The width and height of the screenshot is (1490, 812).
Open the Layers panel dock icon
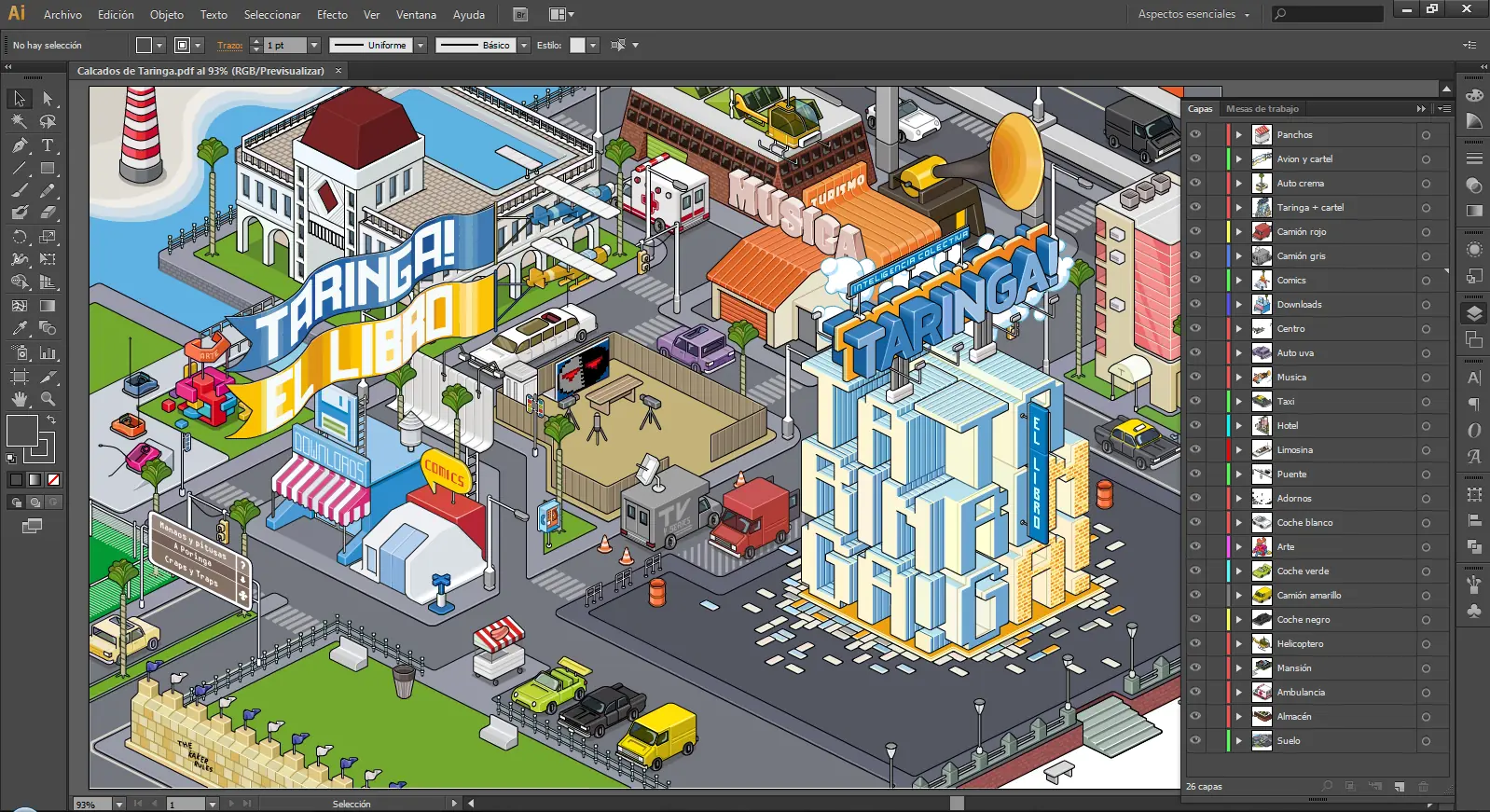1474,313
